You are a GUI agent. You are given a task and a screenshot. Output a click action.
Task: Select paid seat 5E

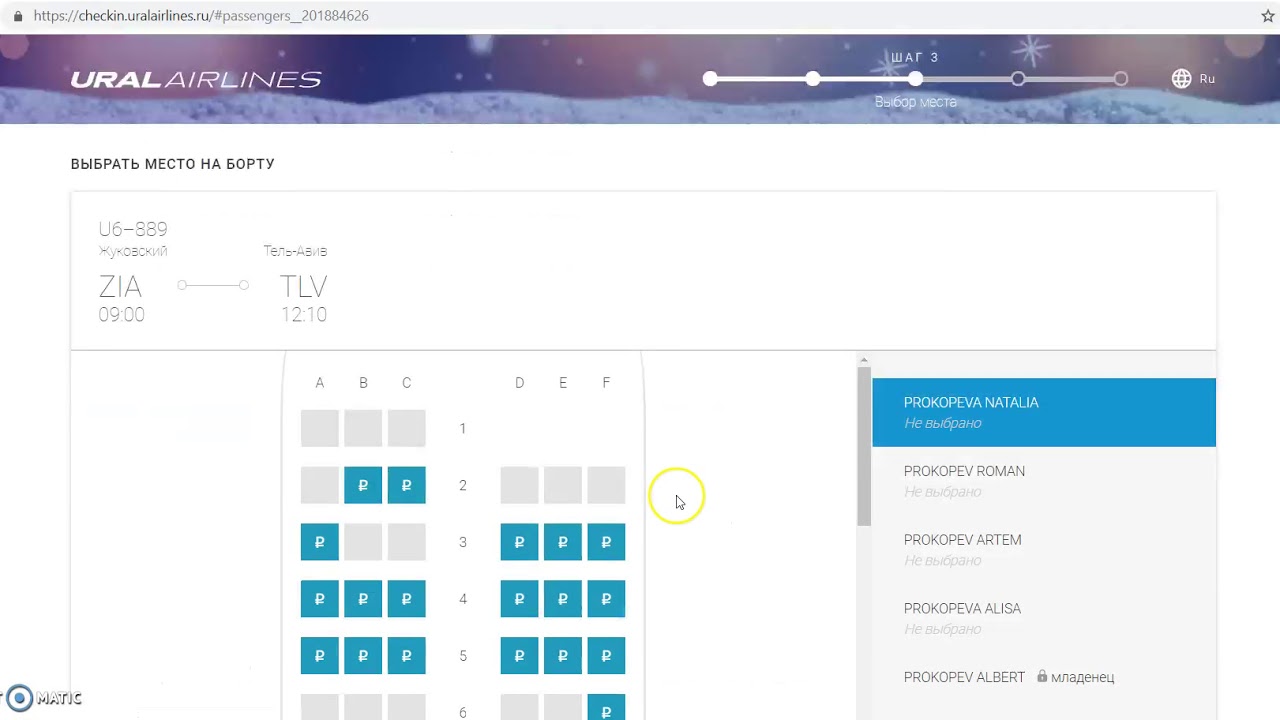pos(563,656)
